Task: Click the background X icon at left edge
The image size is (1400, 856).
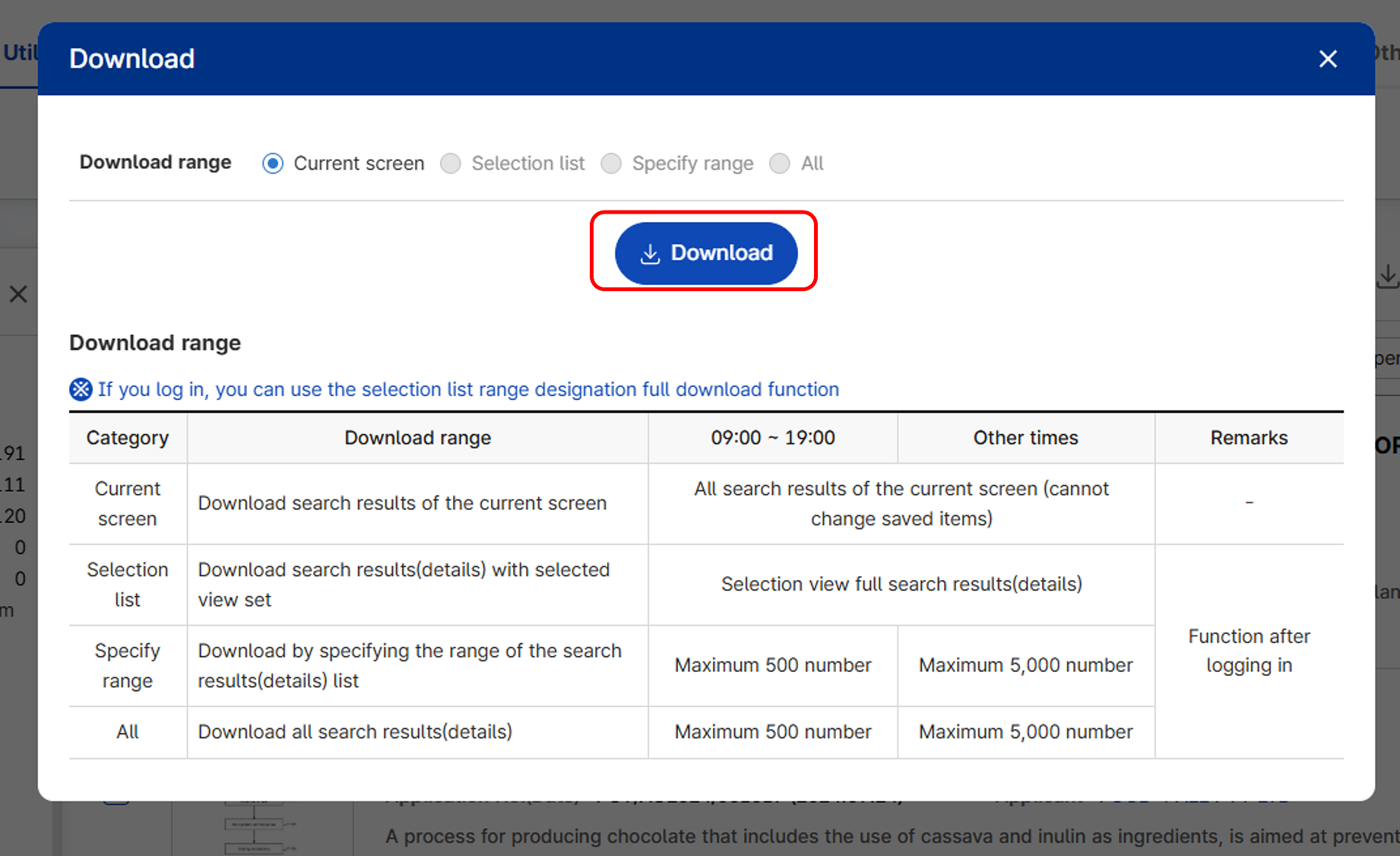Action: pos(18,294)
